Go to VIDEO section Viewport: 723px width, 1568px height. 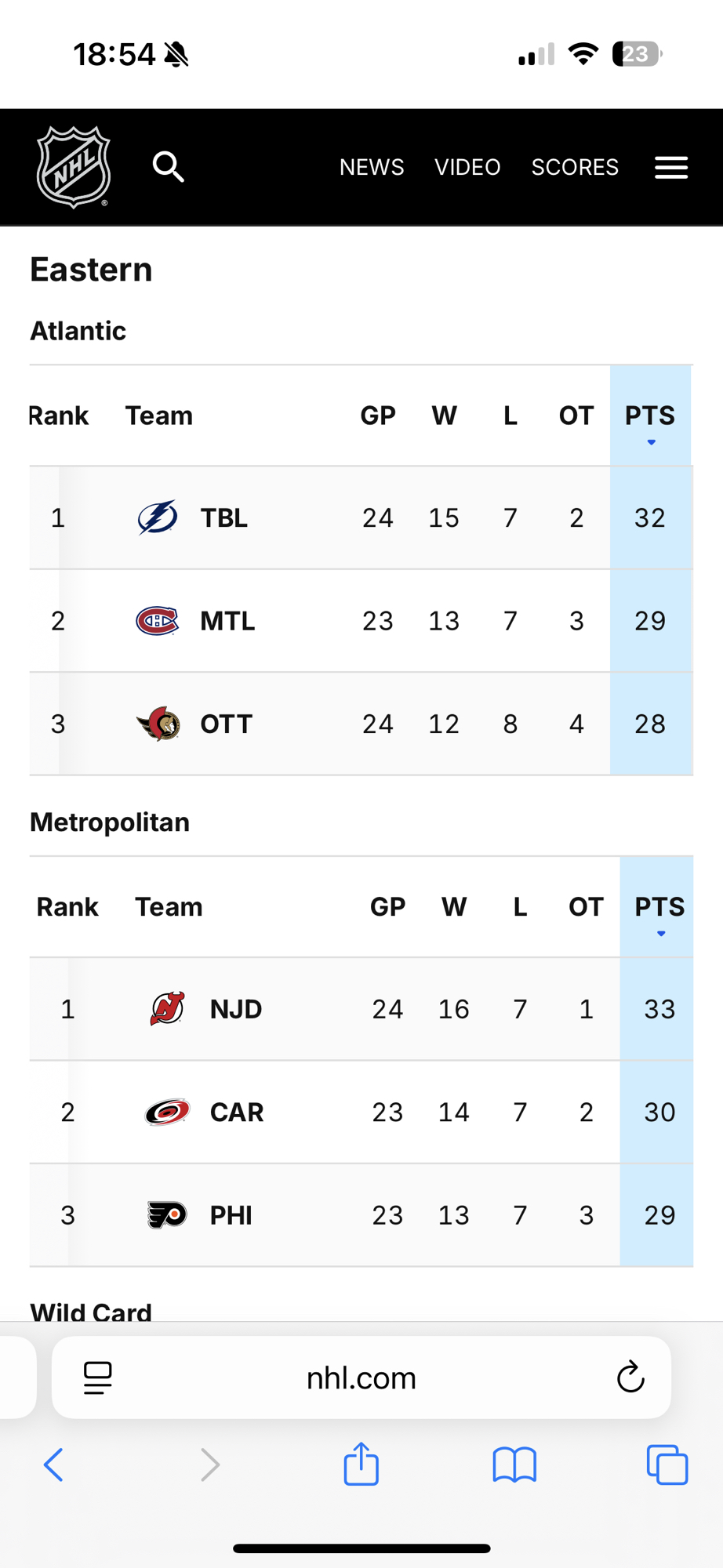[467, 167]
